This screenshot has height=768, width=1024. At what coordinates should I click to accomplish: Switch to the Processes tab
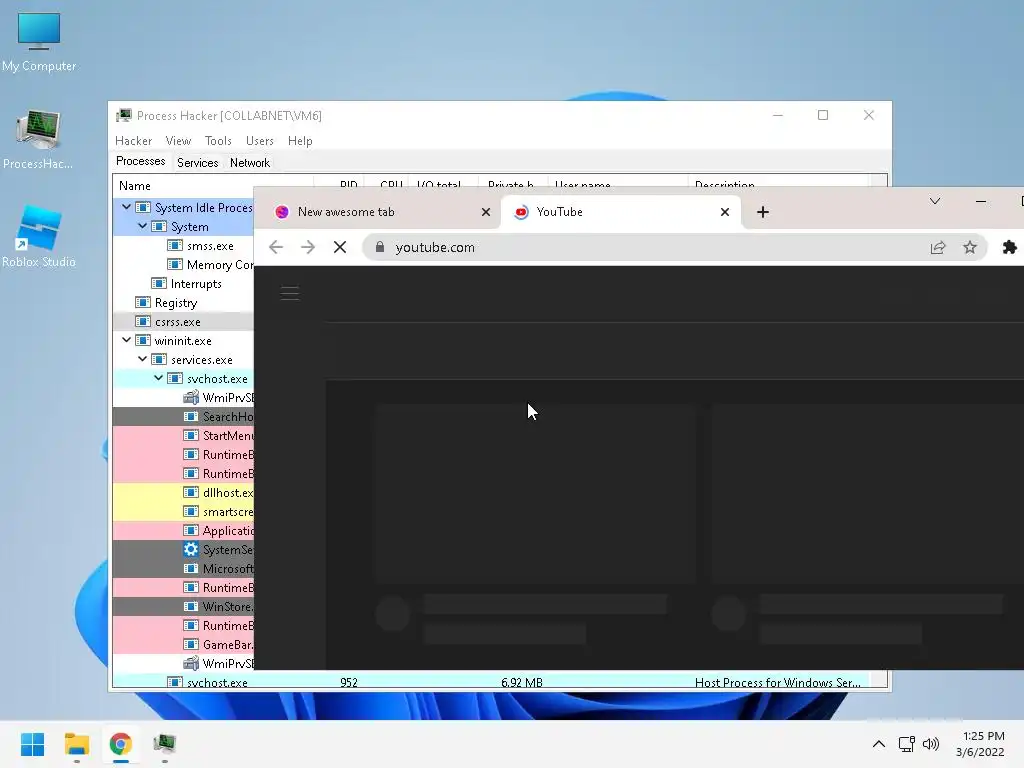pyautogui.click(x=140, y=161)
